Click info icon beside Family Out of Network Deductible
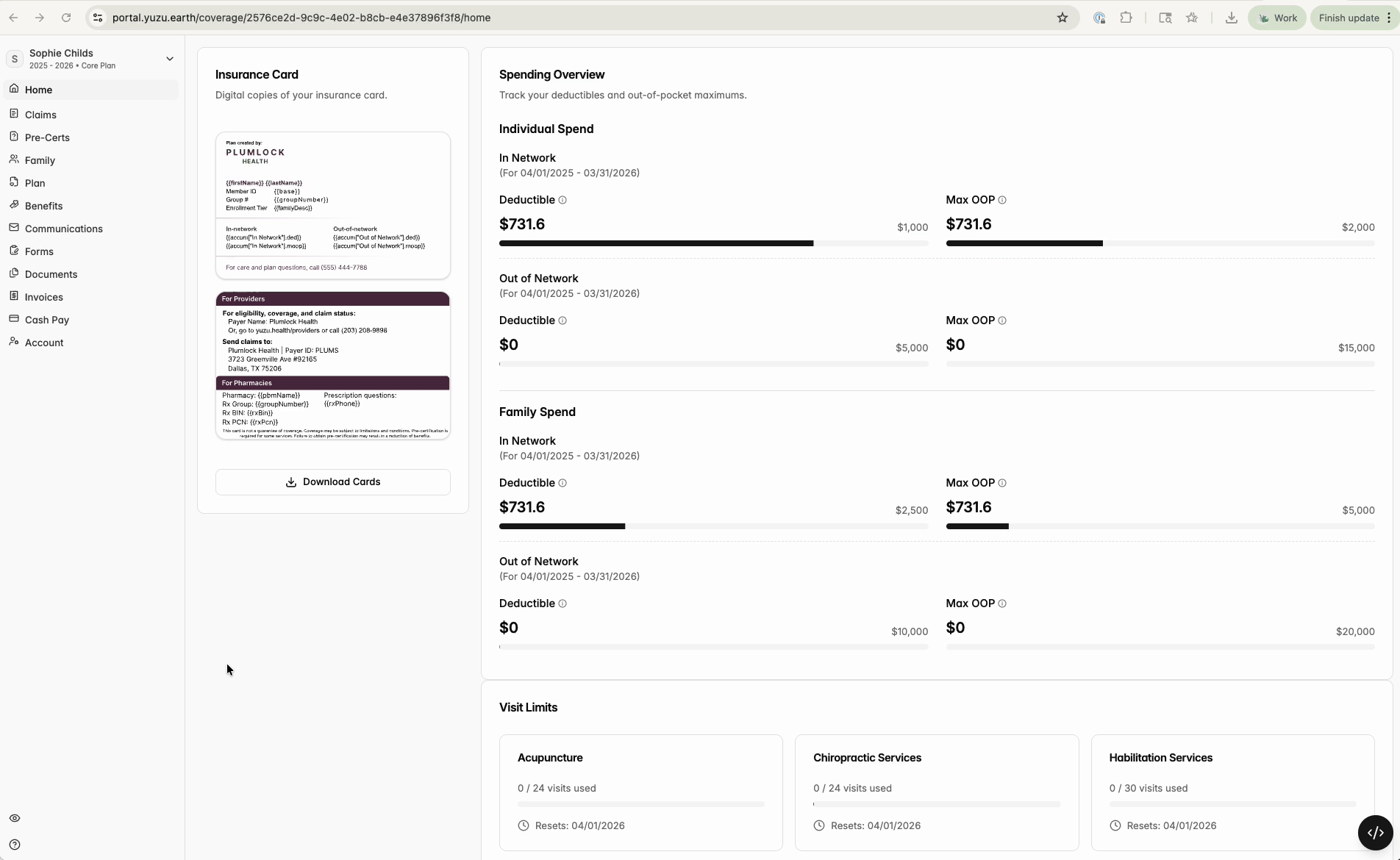This screenshot has width=1400, height=860. point(562,603)
